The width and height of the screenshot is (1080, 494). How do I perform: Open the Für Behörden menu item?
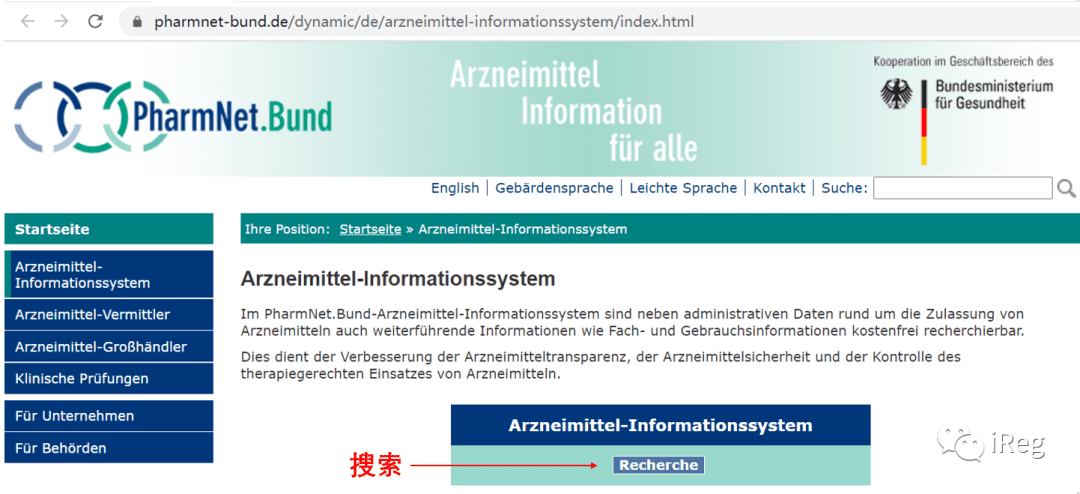[109, 448]
